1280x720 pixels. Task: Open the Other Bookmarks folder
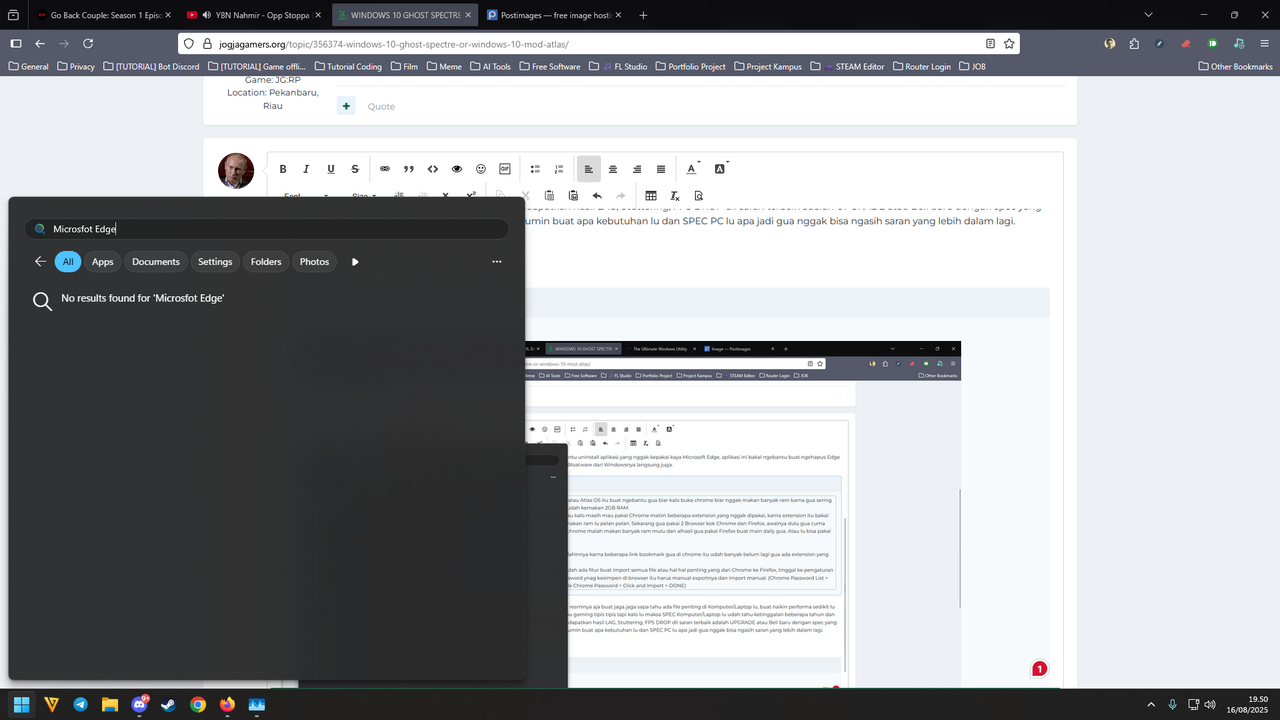1235,67
